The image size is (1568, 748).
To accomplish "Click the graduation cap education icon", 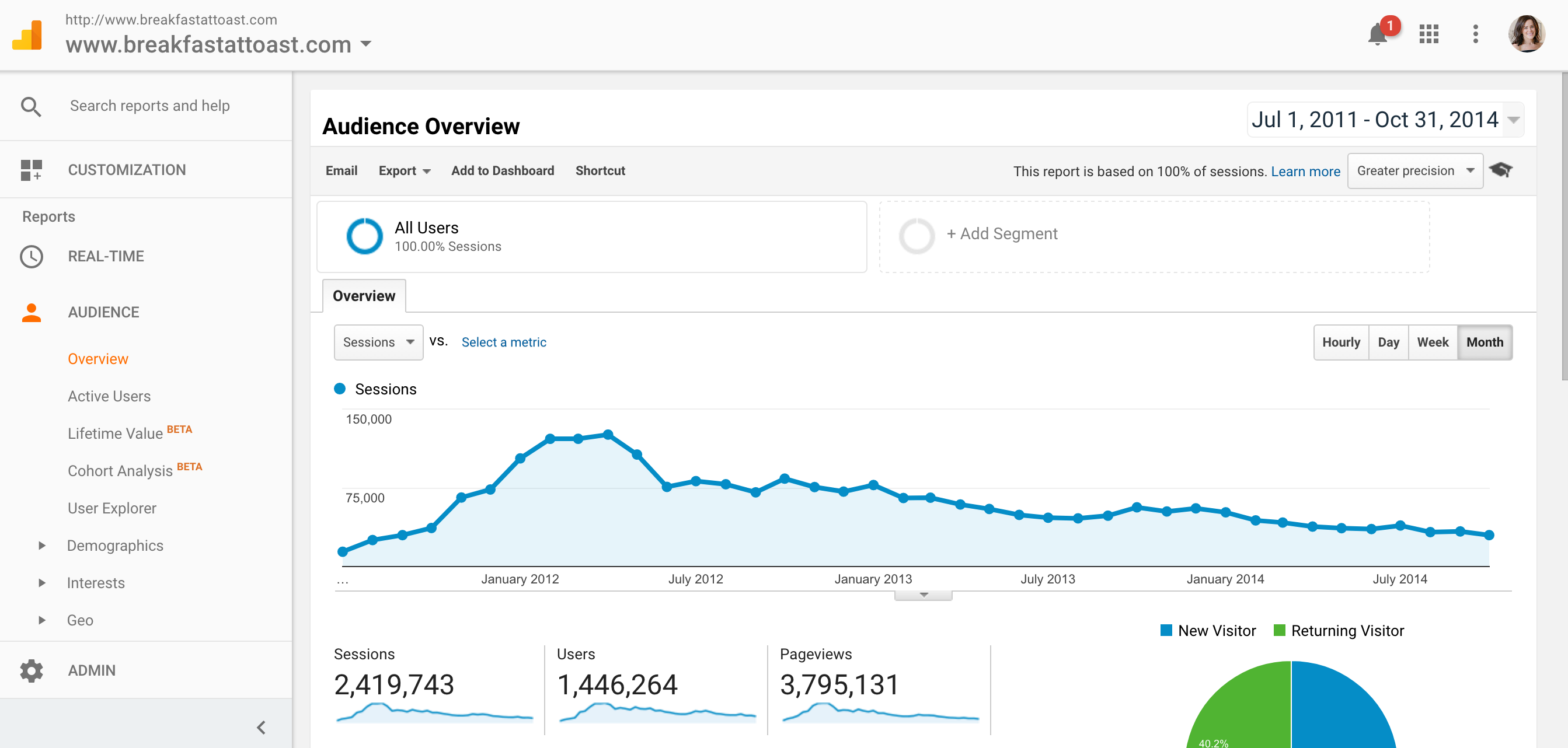I will pos(1501,170).
